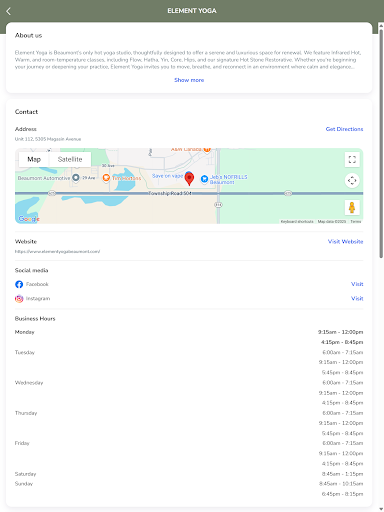Viewport: 384px width, 512px height.
Task: Click the Beaumont Automotive map marker
Action: coord(76,178)
